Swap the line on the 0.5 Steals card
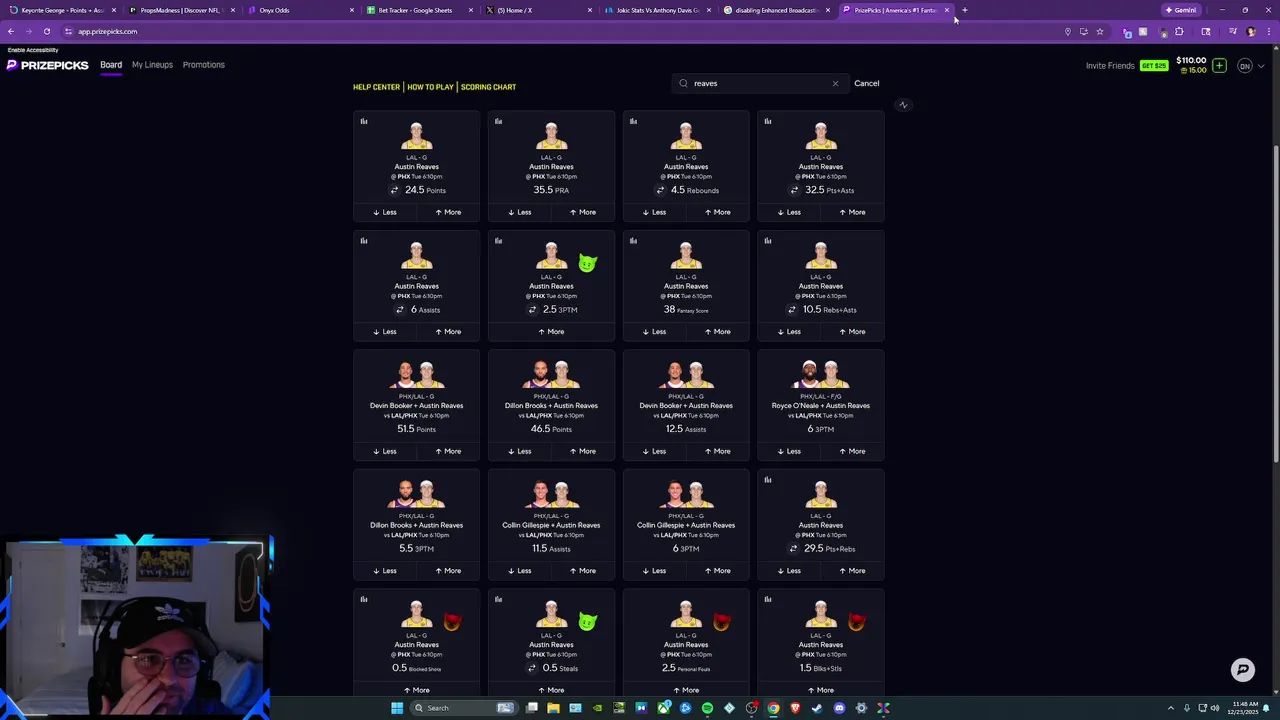 532,668
